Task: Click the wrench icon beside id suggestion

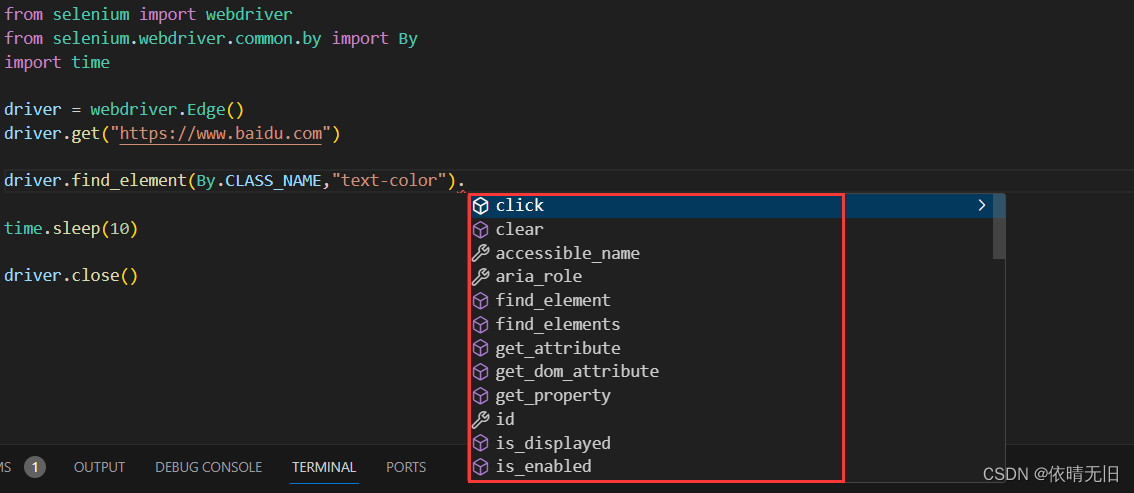Action: (481, 419)
